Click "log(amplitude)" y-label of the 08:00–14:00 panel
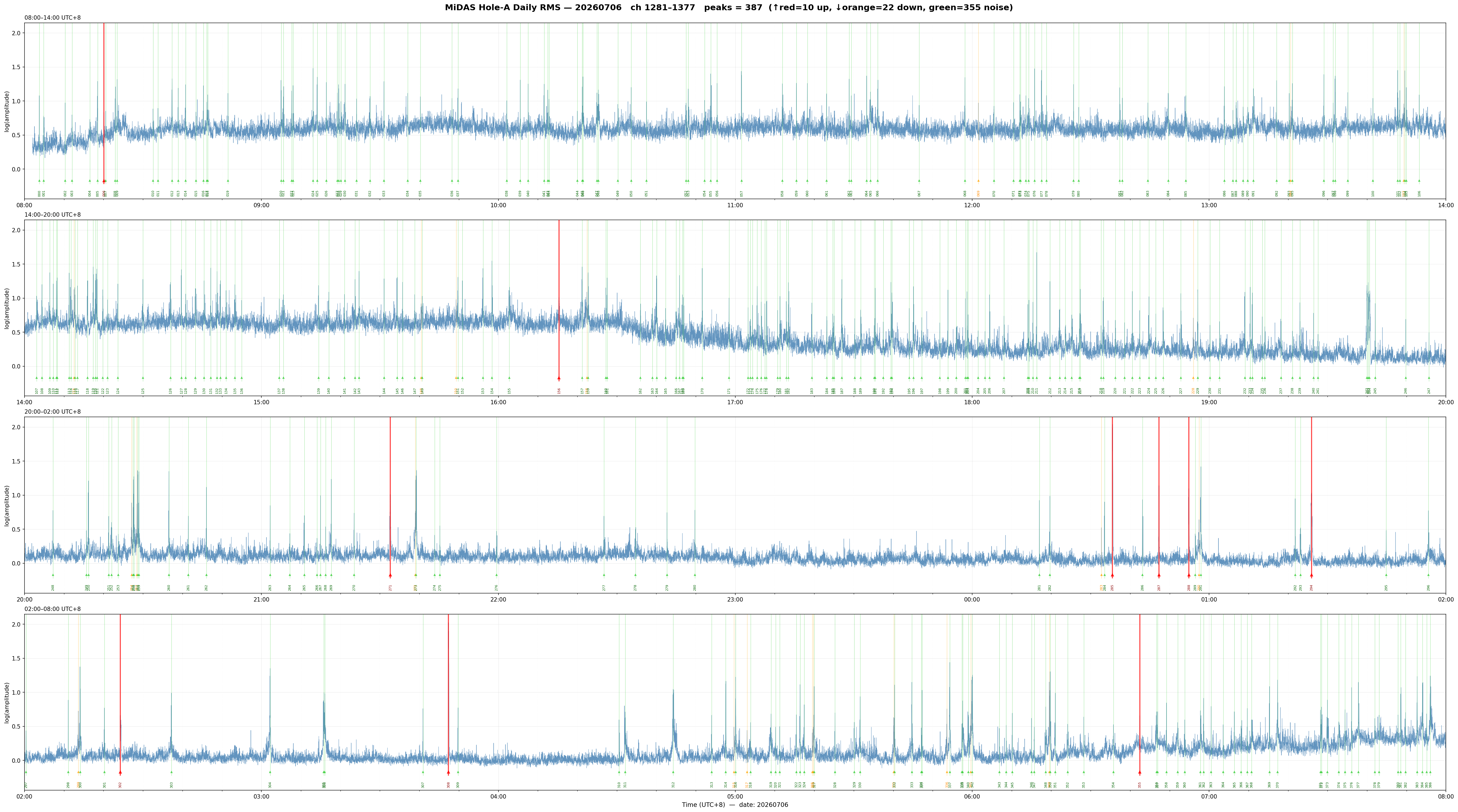This screenshot has width=1458, height=812. 7,111
